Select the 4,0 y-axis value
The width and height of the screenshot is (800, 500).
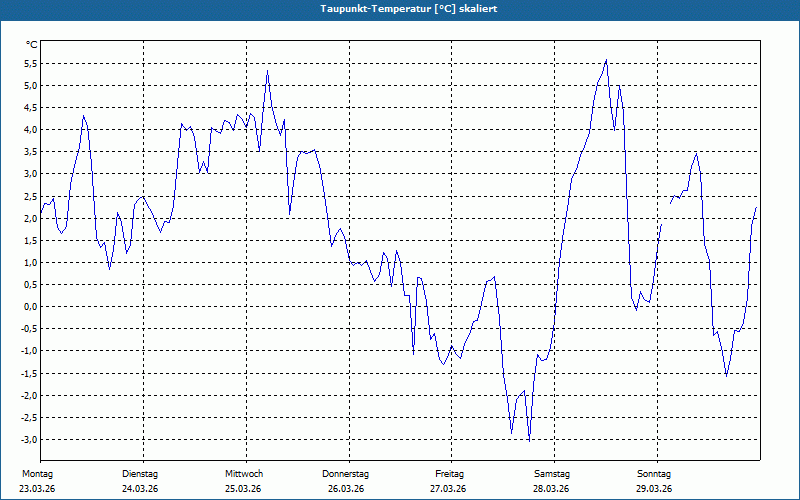tap(31, 130)
